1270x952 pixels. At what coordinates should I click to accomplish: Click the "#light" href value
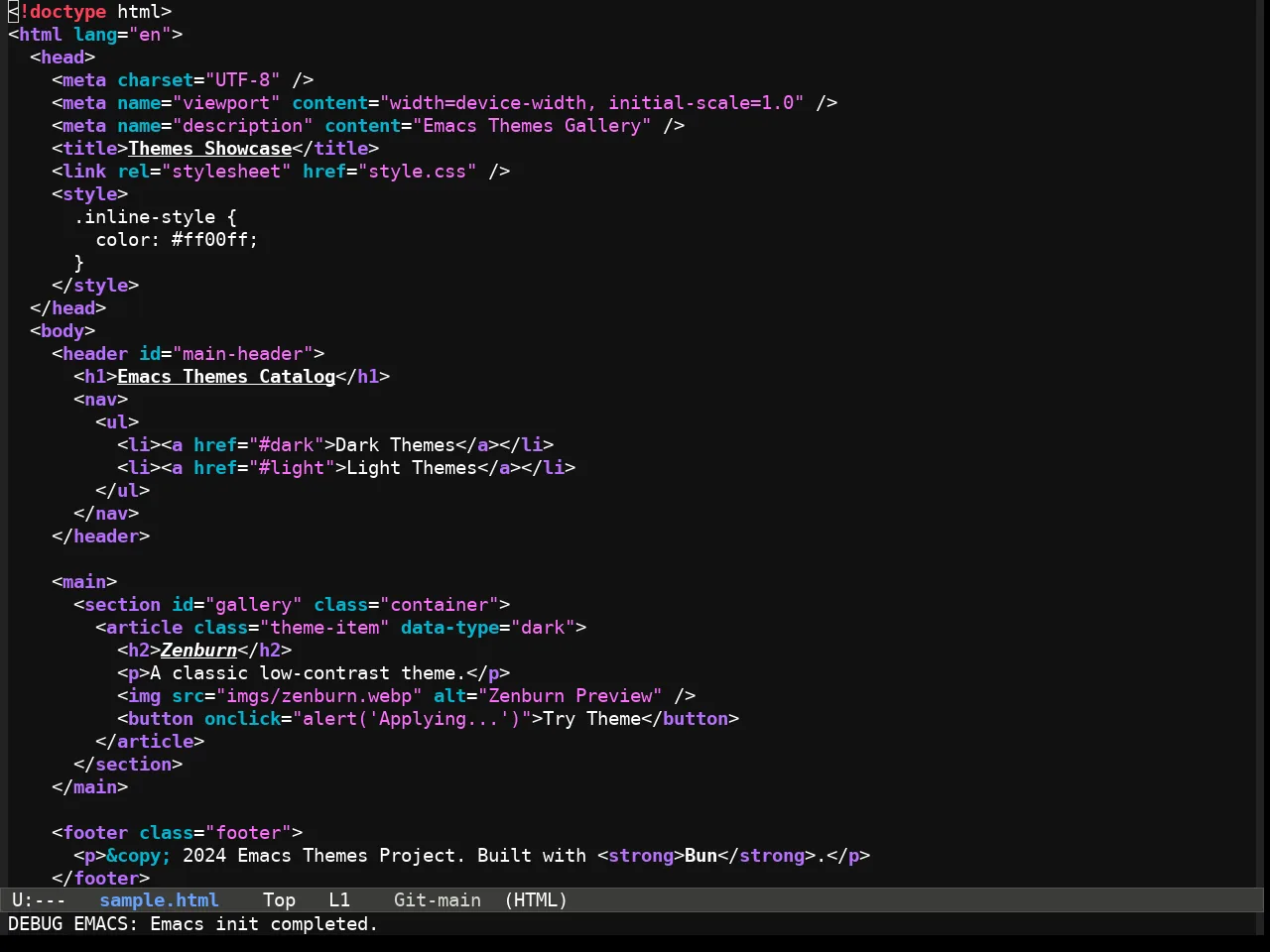click(292, 468)
